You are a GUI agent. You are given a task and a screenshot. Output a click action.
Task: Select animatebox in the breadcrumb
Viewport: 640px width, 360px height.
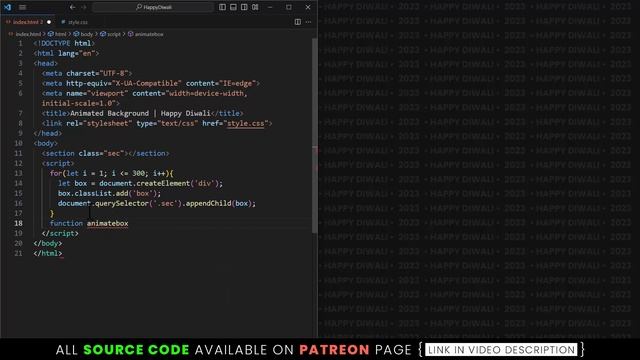146,34
